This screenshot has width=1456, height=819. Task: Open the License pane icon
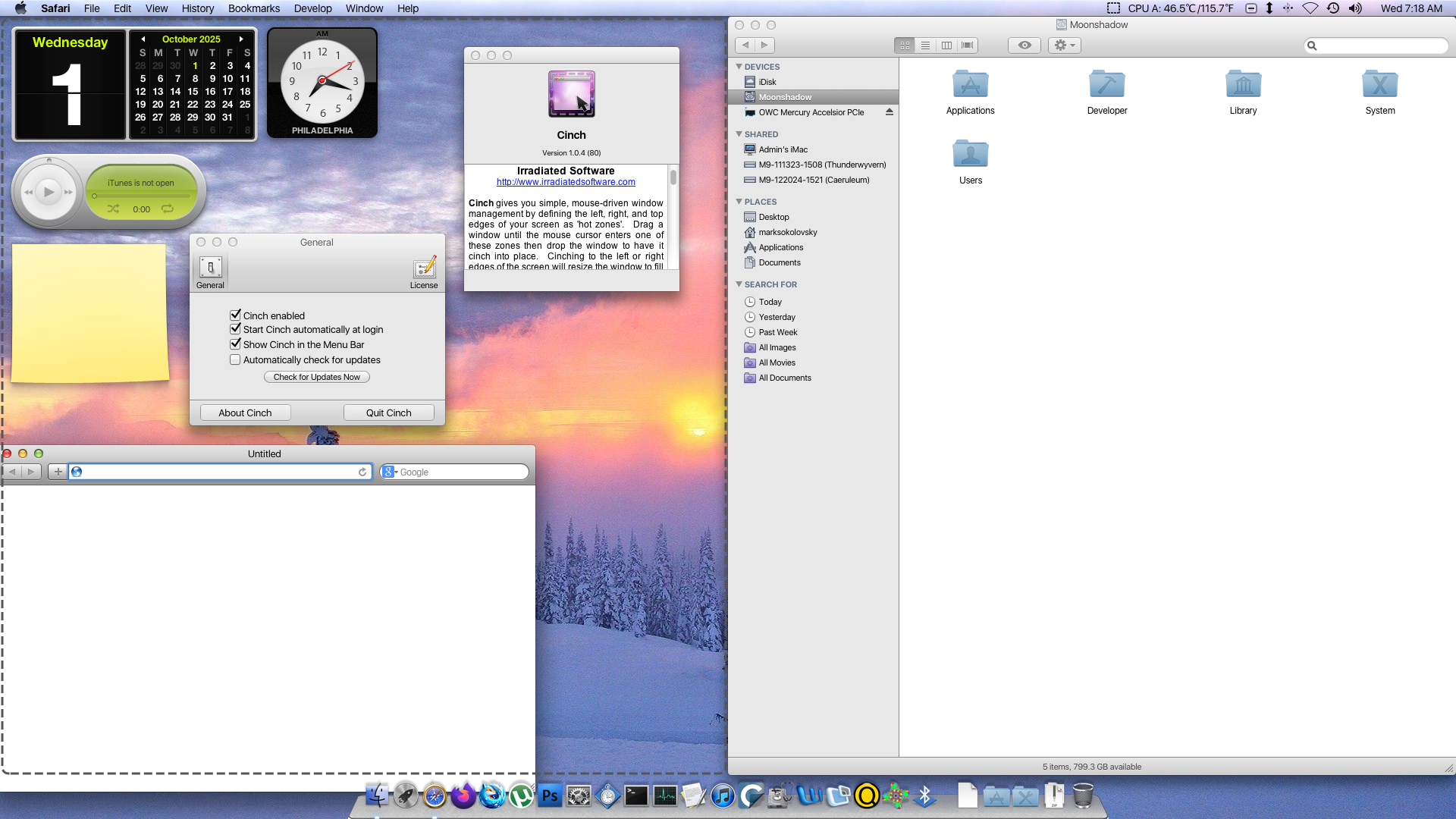(424, 271)
